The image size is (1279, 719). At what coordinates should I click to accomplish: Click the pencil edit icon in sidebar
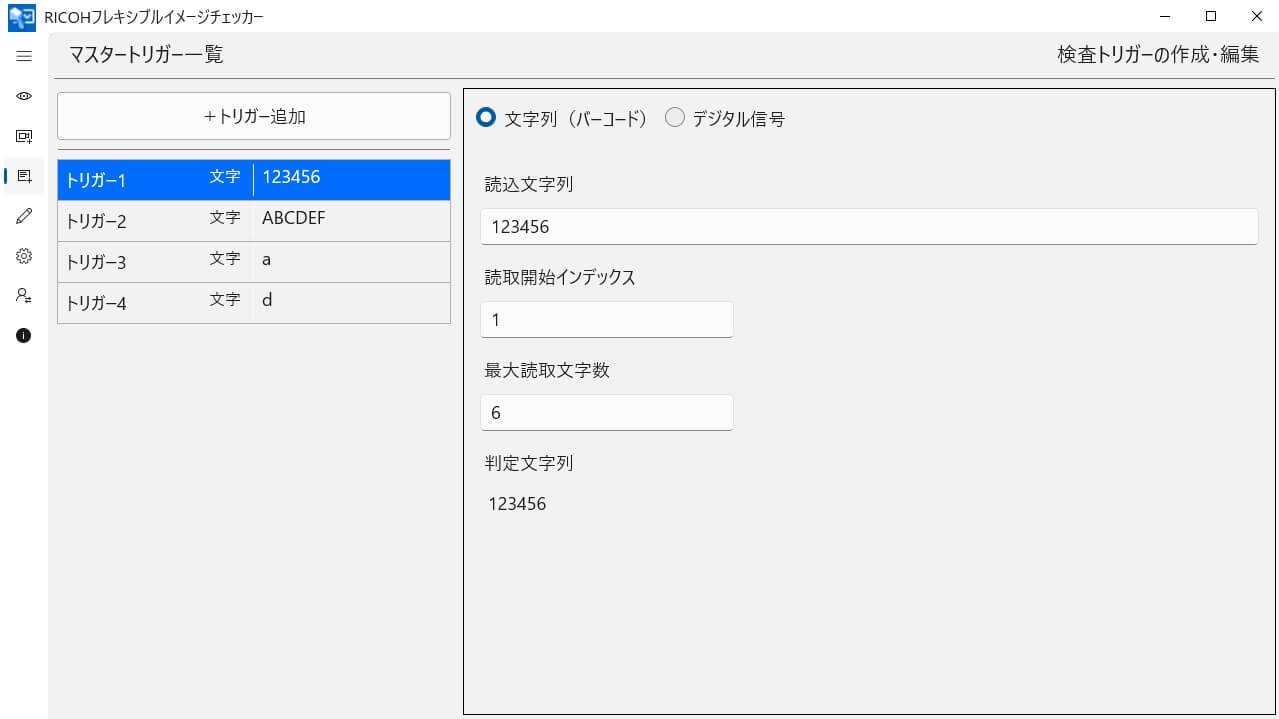point(24,216)
